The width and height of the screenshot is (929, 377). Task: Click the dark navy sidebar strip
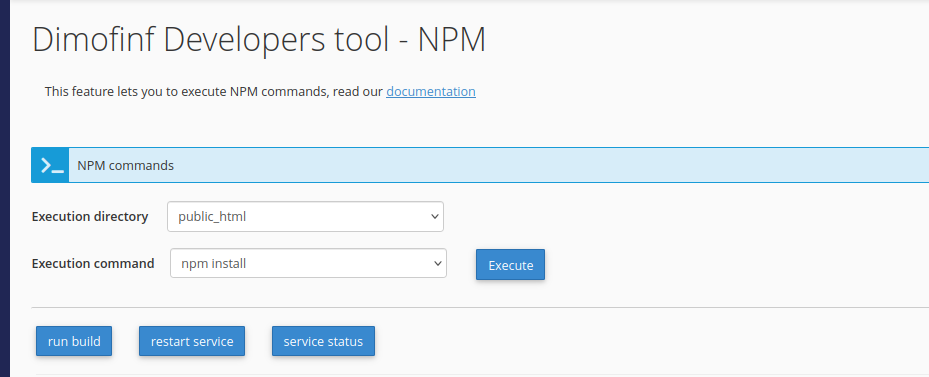point(5,188)
